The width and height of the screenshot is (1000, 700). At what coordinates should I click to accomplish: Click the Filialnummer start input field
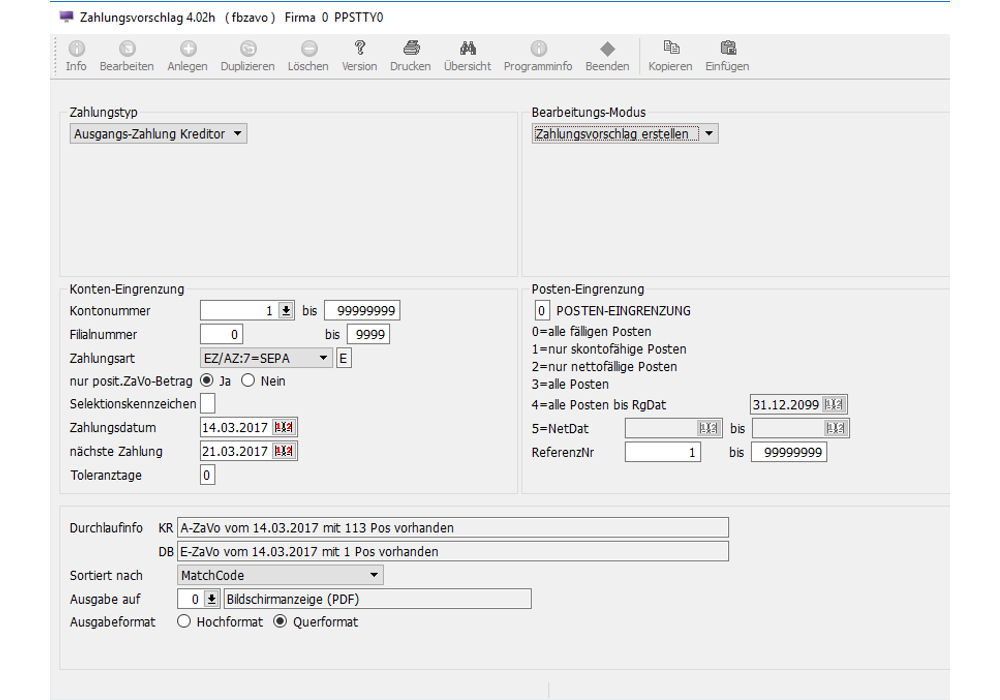click(x=222, y=335)
